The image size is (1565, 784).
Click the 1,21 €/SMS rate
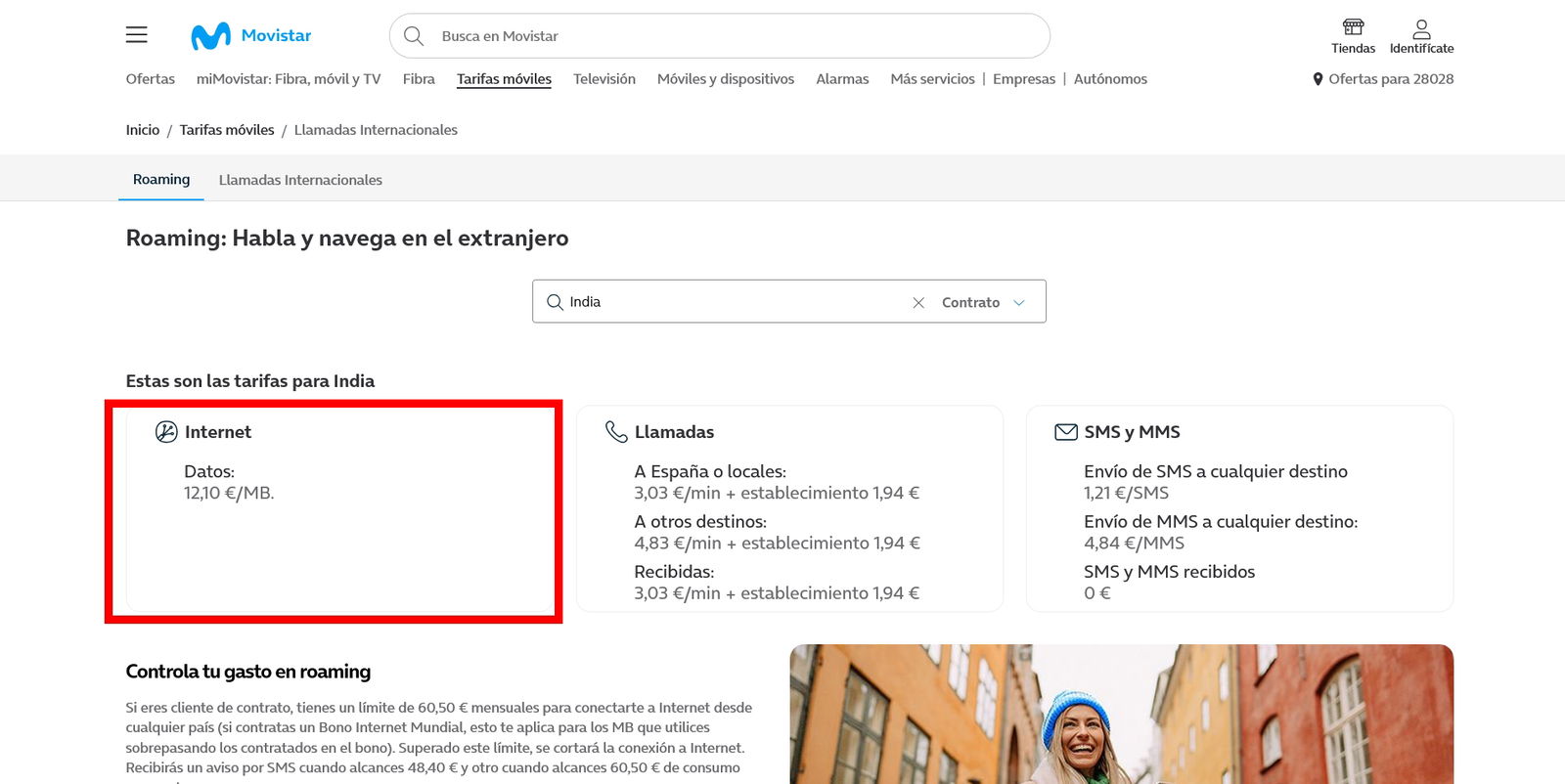(1126, 493)
